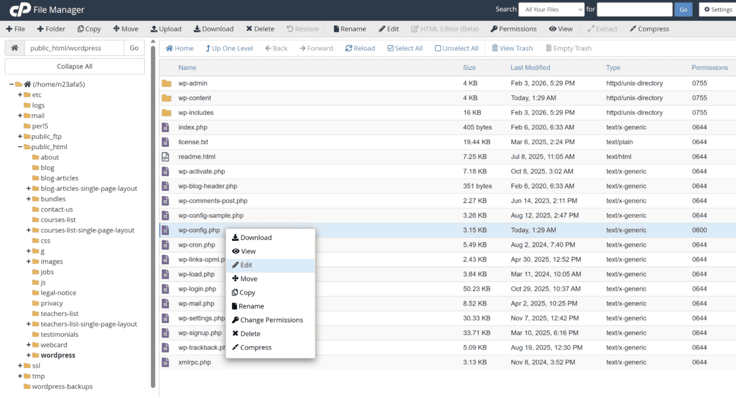Select wordpress-backups in folder tree
The height and width of the screenshot is (398, 736).
pos(62,387)
